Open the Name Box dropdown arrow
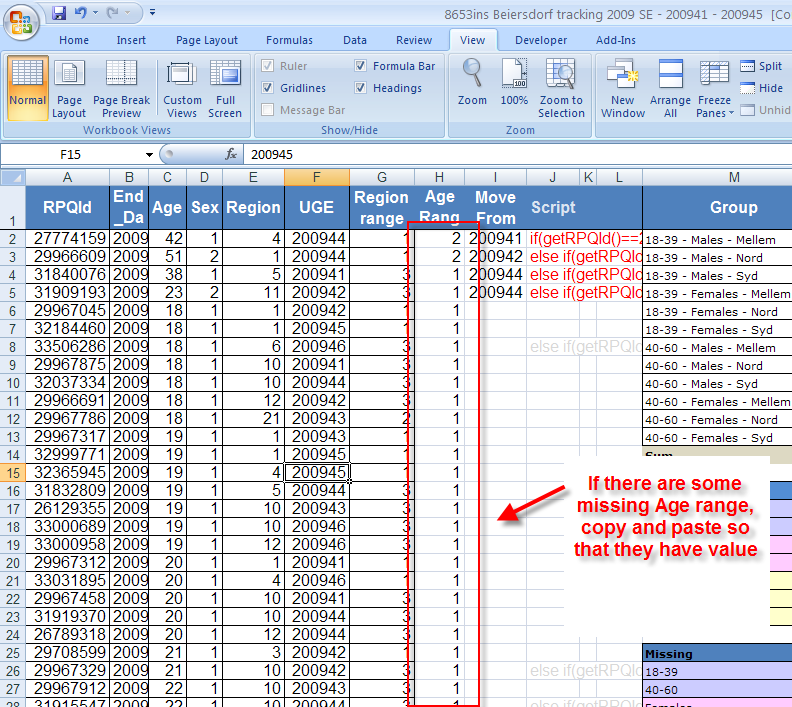This screenshot has height=707, width=792. pos(149,155)
